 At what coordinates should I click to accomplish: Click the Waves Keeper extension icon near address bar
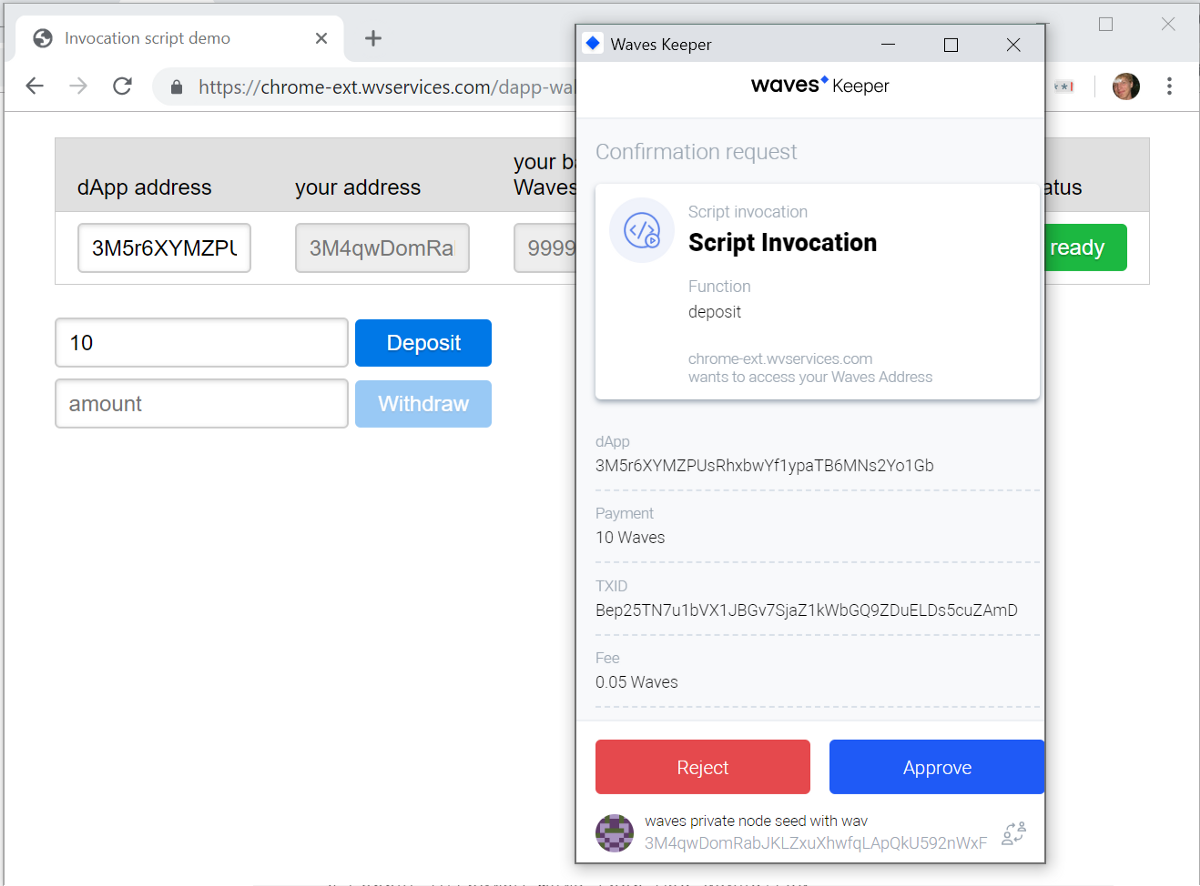[1064, 87]
